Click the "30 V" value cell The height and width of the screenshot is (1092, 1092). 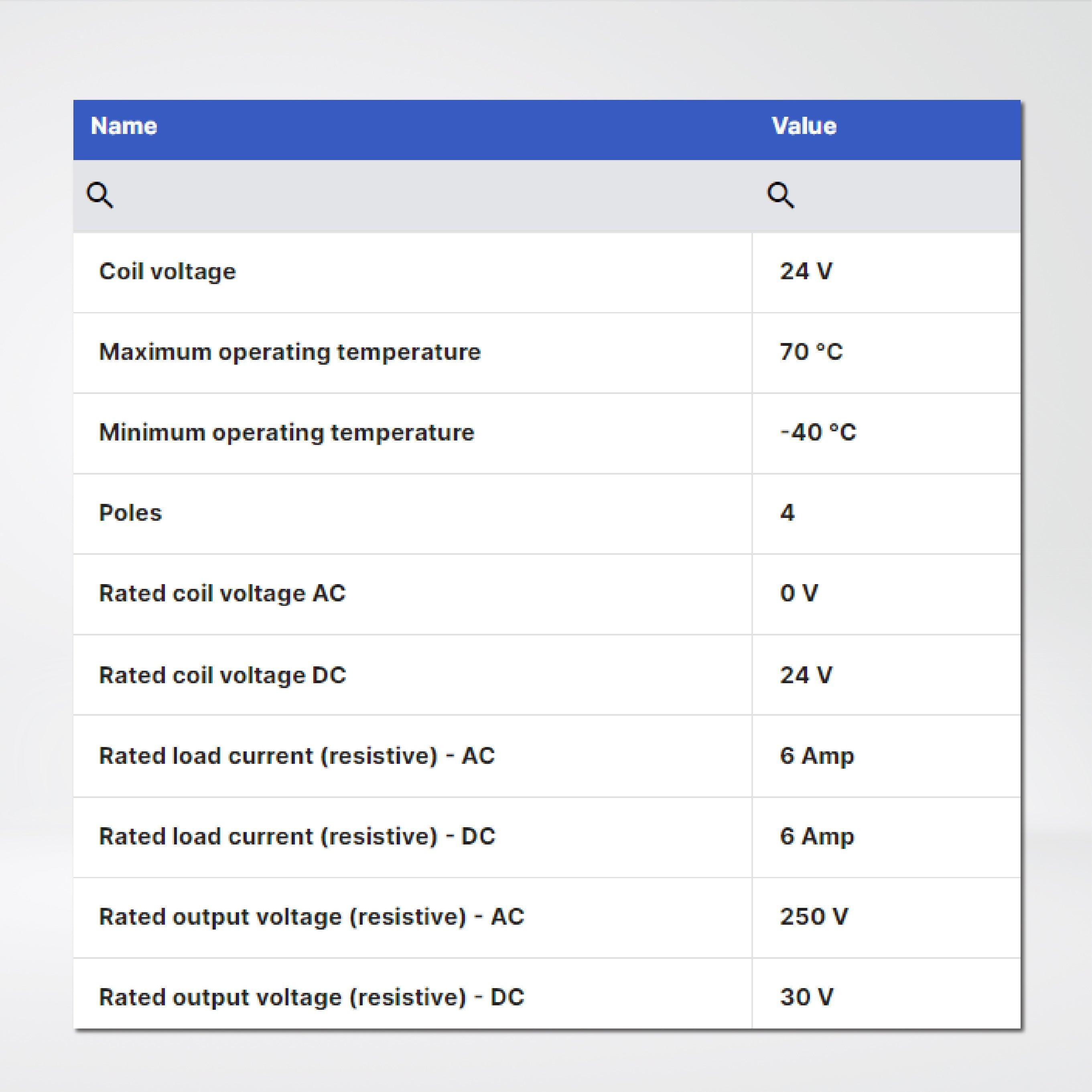(807, 998)
